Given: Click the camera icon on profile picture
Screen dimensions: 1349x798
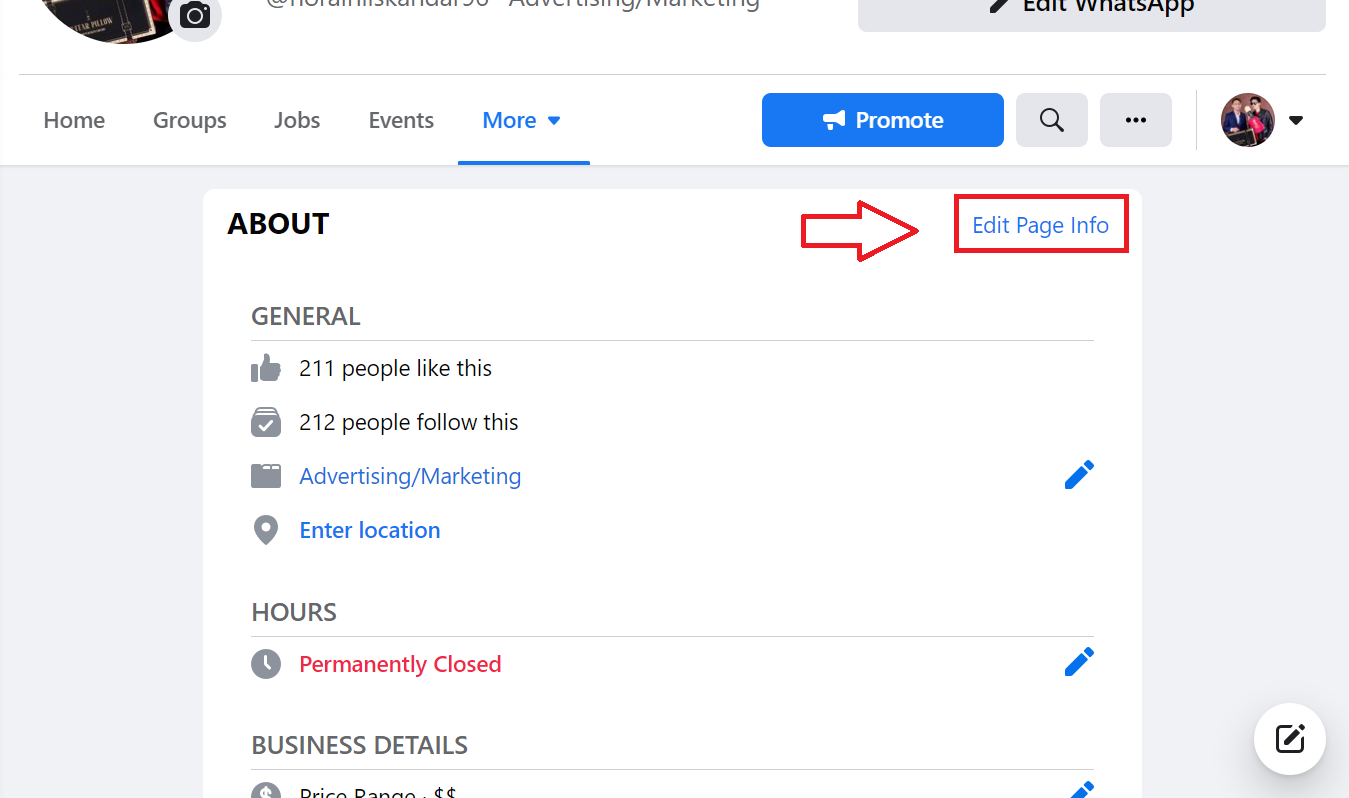Looking at the screenshot, I should coord(195,16).
